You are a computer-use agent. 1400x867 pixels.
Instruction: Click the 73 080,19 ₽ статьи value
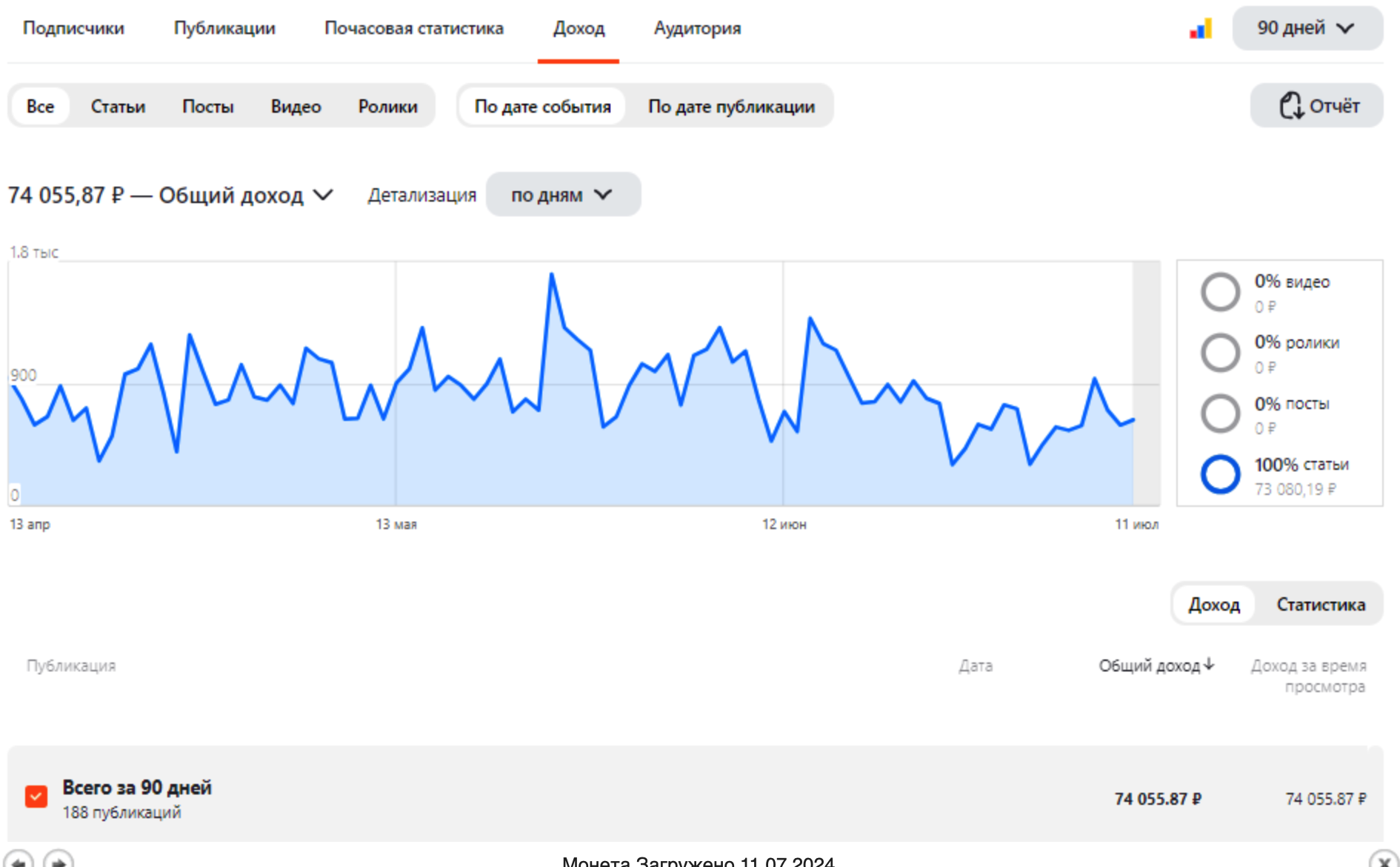tap(1296, 489)
